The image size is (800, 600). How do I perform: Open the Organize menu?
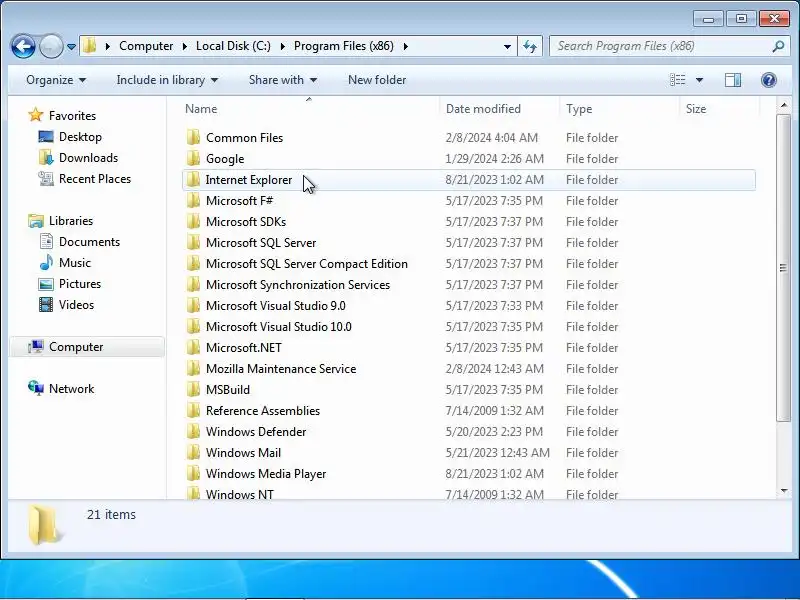(x=56, y=80)
